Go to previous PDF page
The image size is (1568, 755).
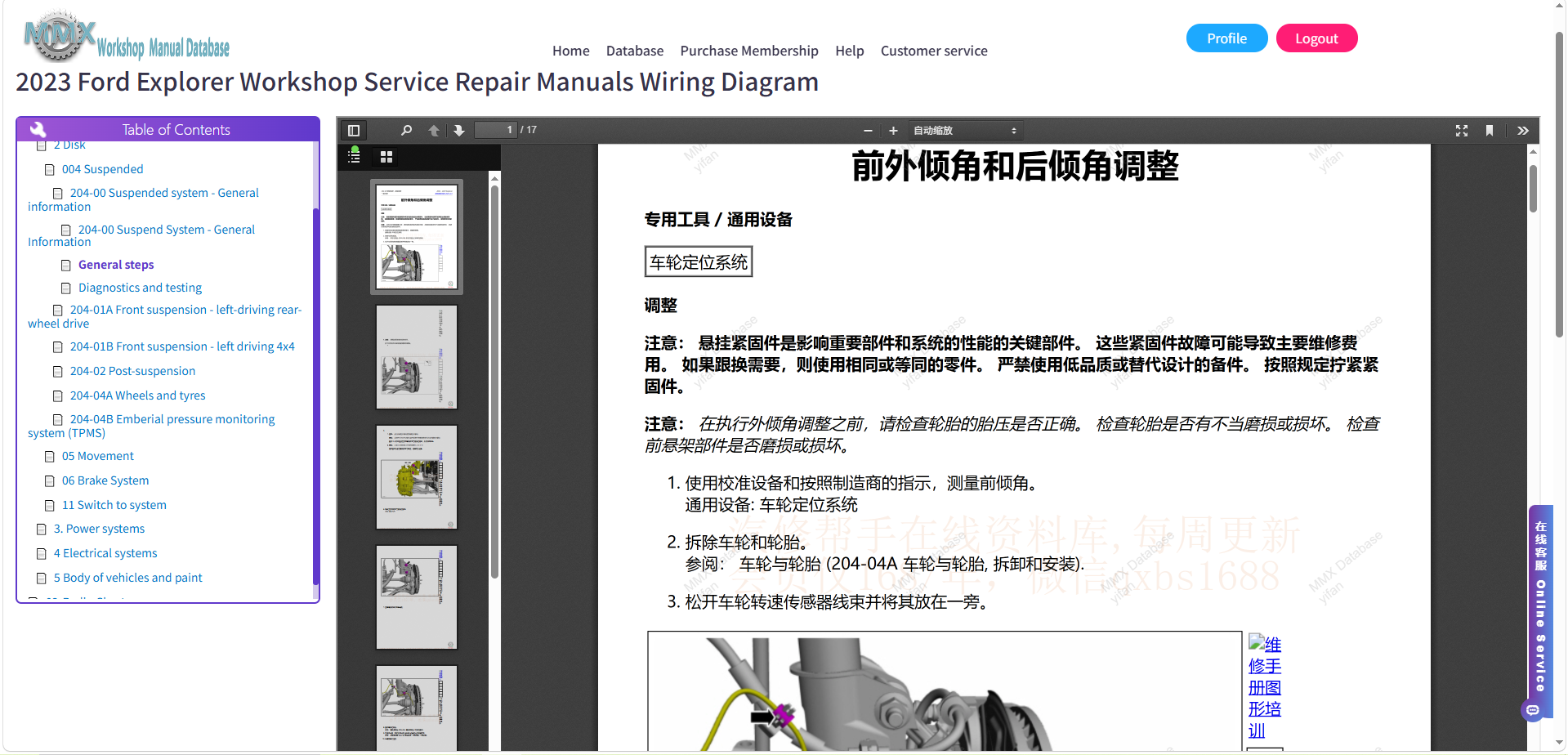click(434, 131)
